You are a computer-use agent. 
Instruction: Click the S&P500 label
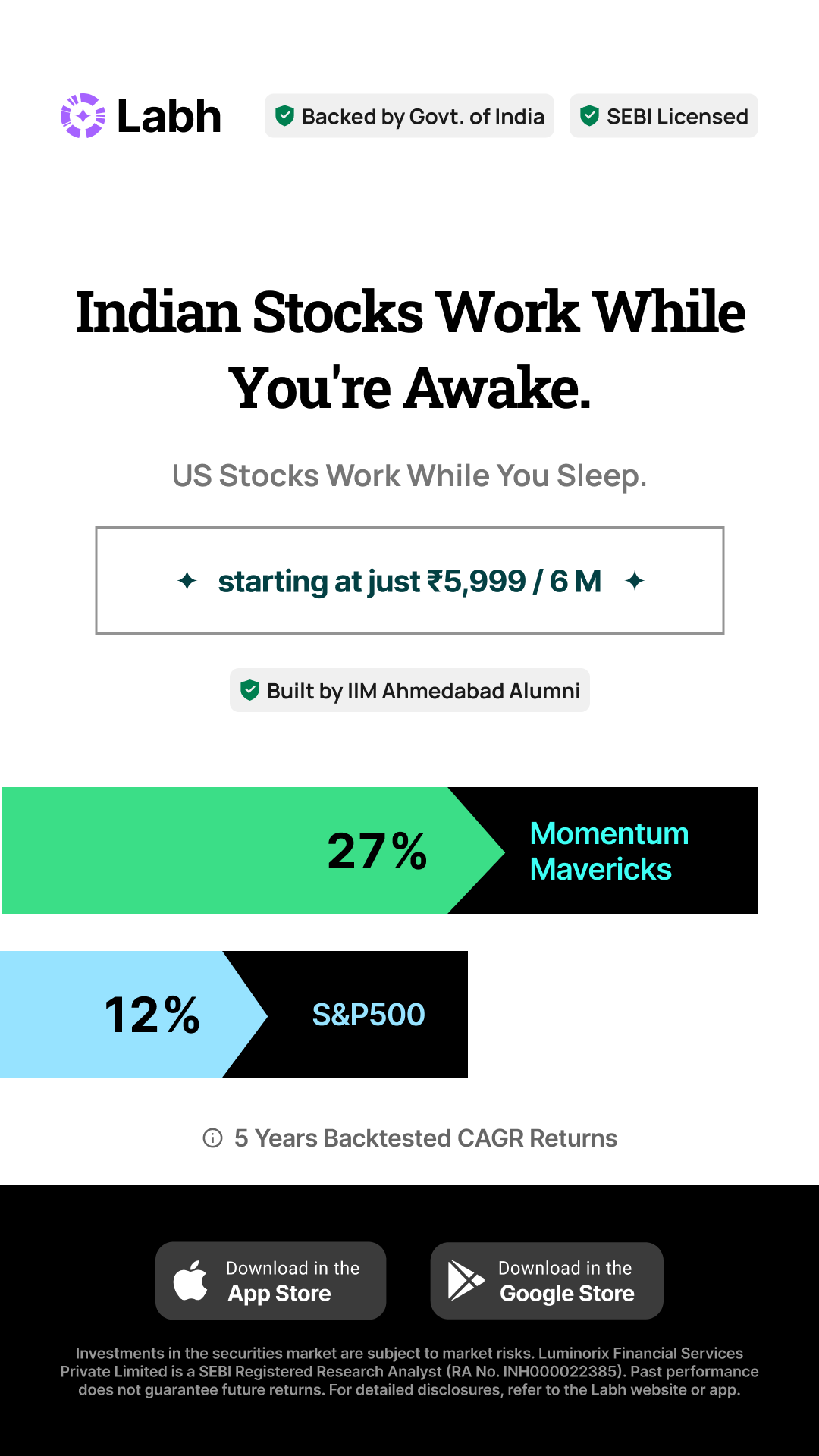tap(369, 1015)
